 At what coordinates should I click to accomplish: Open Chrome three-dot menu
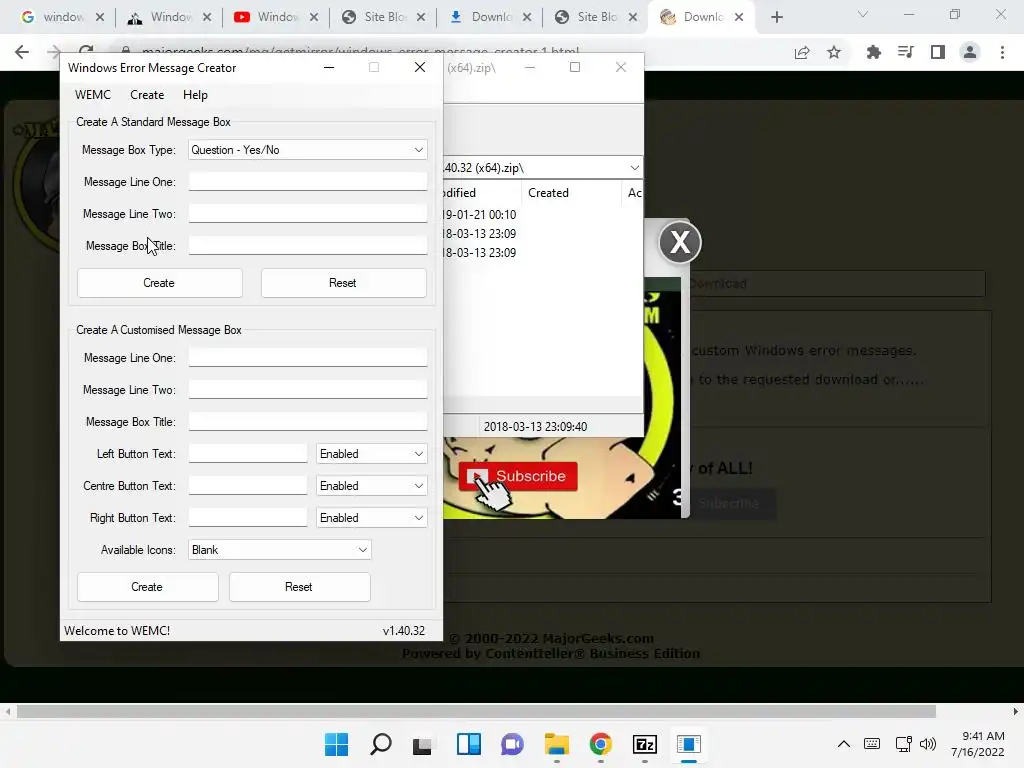coord(1002,52)
